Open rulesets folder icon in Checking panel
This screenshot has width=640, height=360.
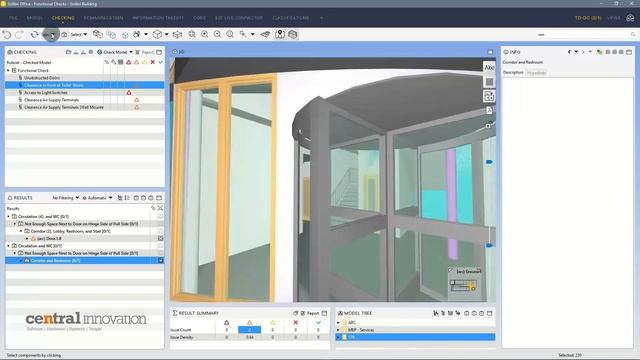[x=69, y=52]
